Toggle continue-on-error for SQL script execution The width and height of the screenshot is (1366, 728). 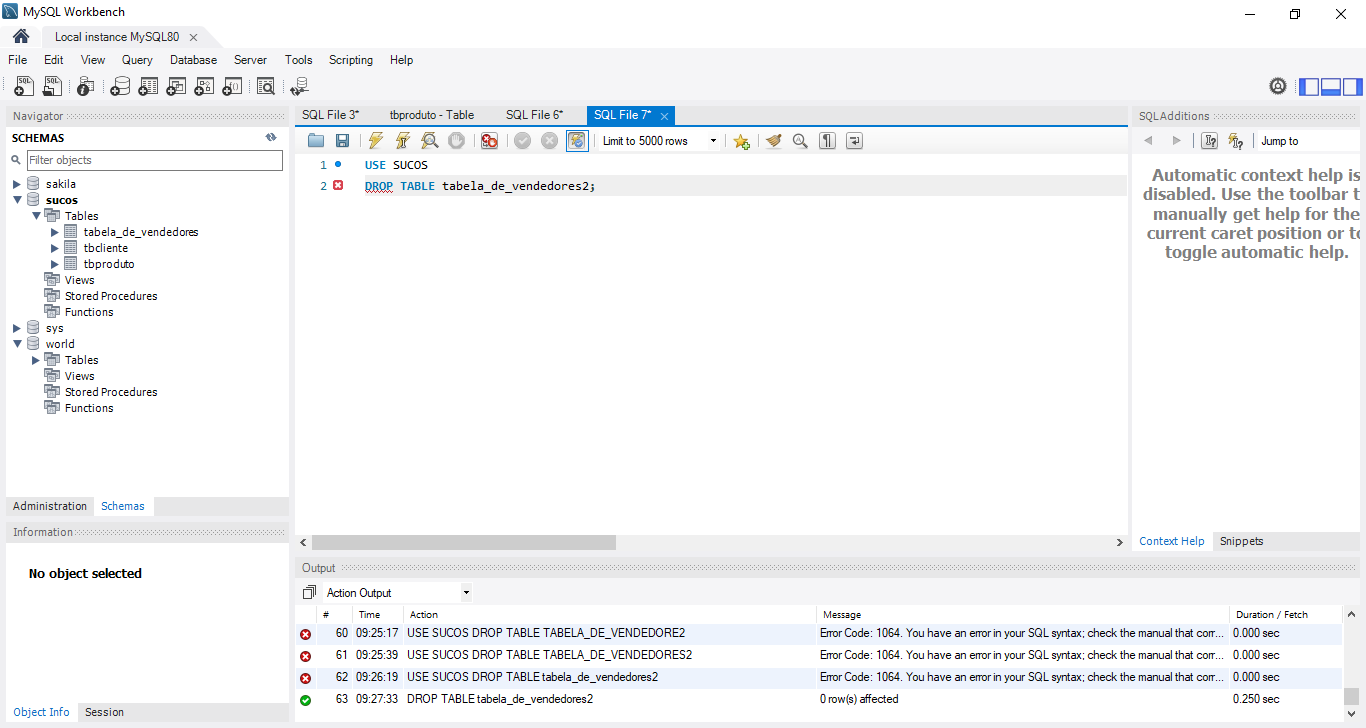(x=489, y=141)
